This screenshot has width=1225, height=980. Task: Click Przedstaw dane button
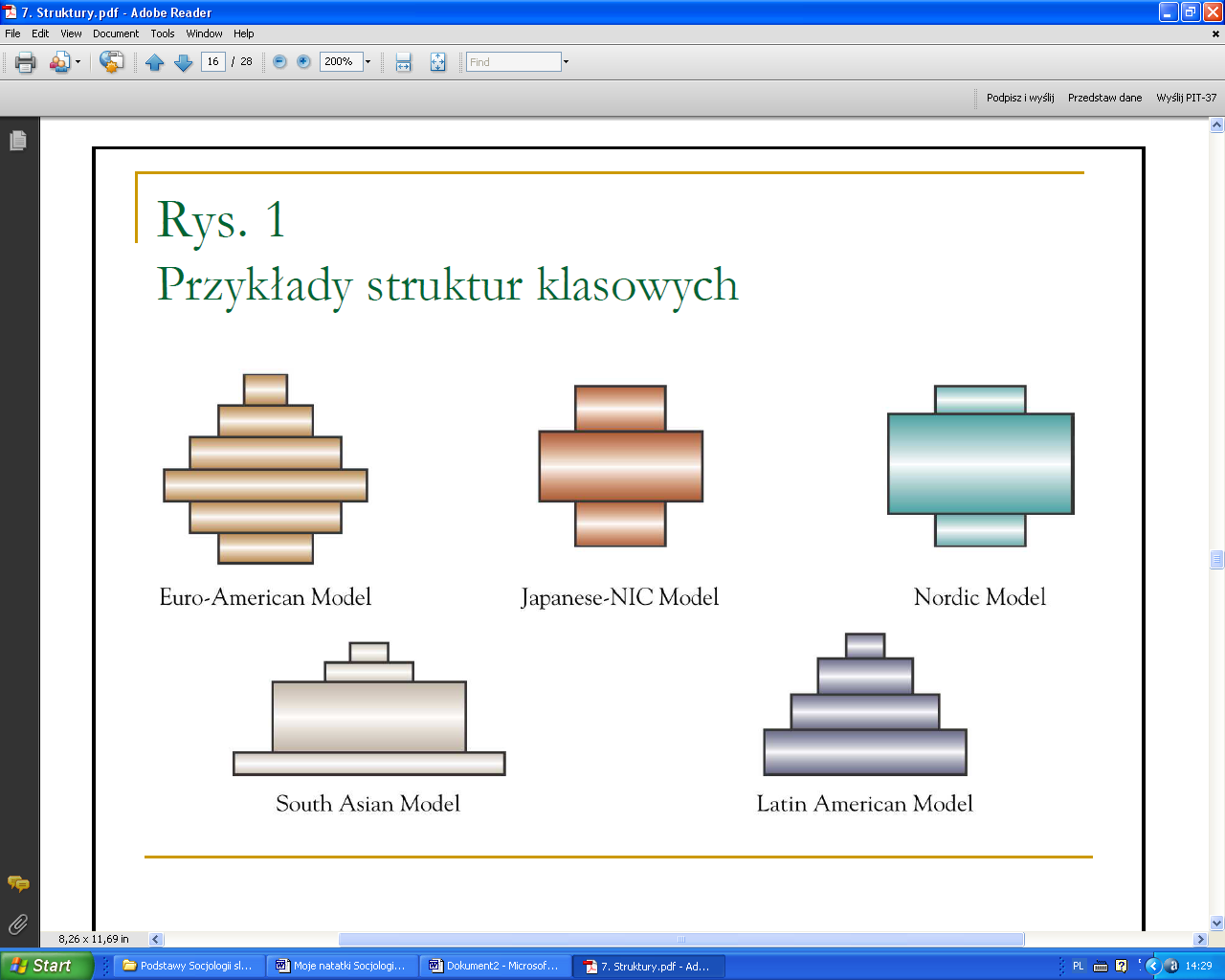click(x=1104, y=98)
